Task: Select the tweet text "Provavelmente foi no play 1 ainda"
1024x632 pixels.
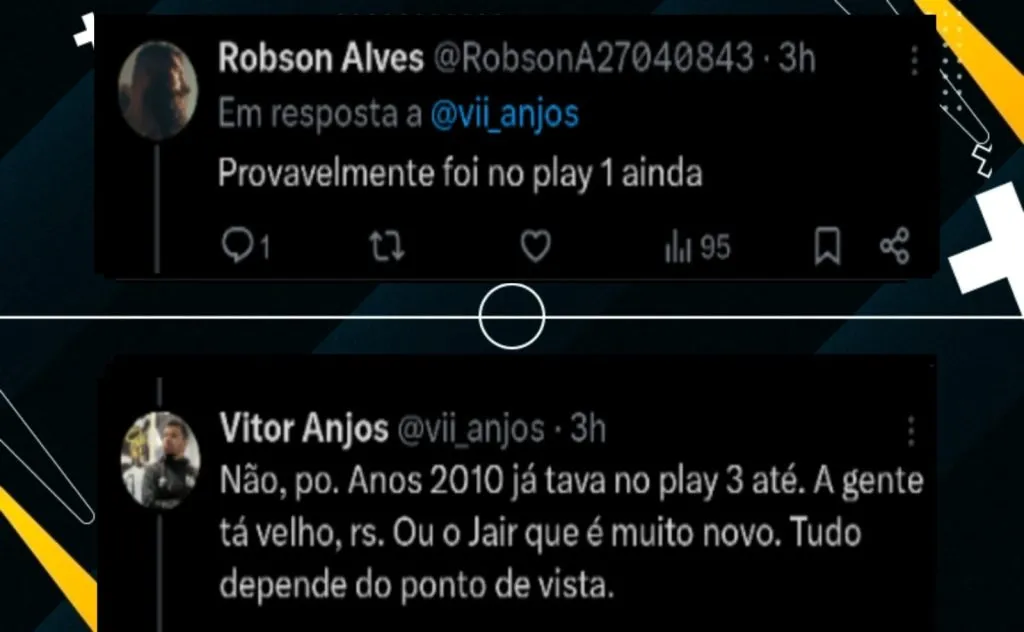Action: click(460, 174)
